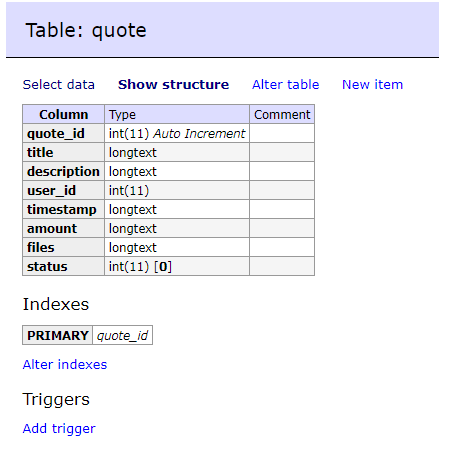Open the Alter indexes link
This screenshot has height=467, width=449.
point(65,365)
